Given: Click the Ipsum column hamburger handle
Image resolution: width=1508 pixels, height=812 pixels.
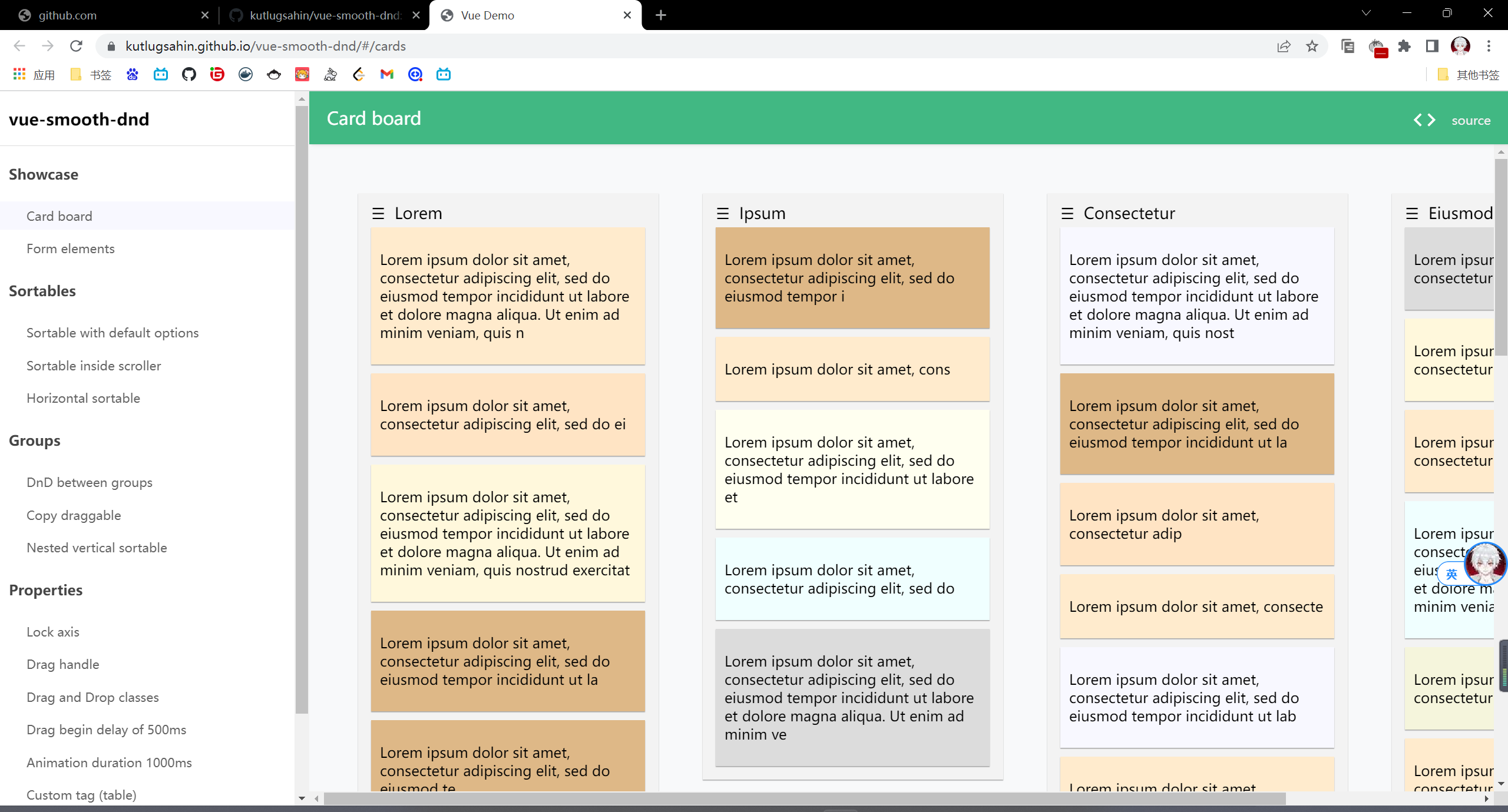Looking at the screenshot, I should tap(722, 213).
